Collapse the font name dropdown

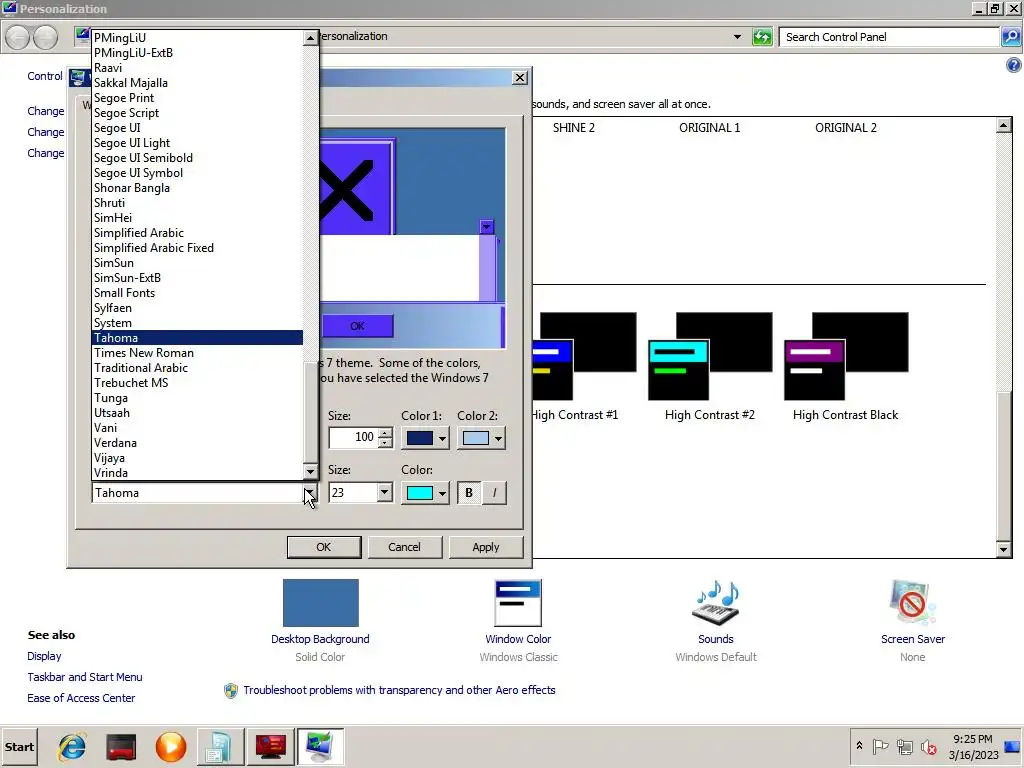(310, 493)
